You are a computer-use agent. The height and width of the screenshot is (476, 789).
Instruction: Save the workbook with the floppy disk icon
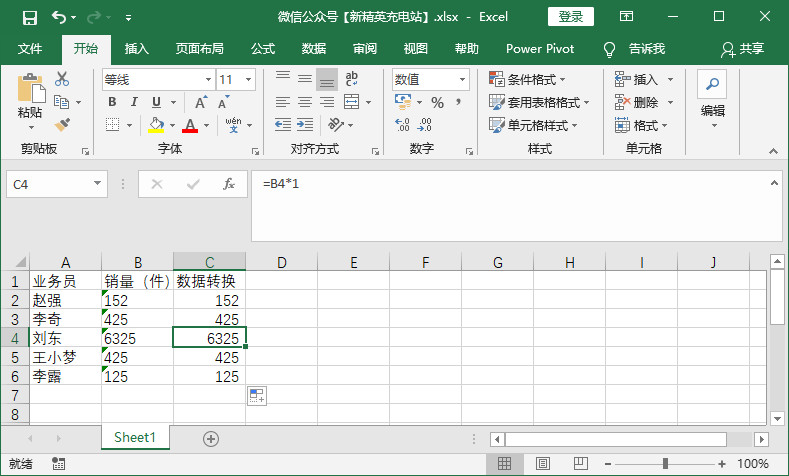(x=30, y=18)
